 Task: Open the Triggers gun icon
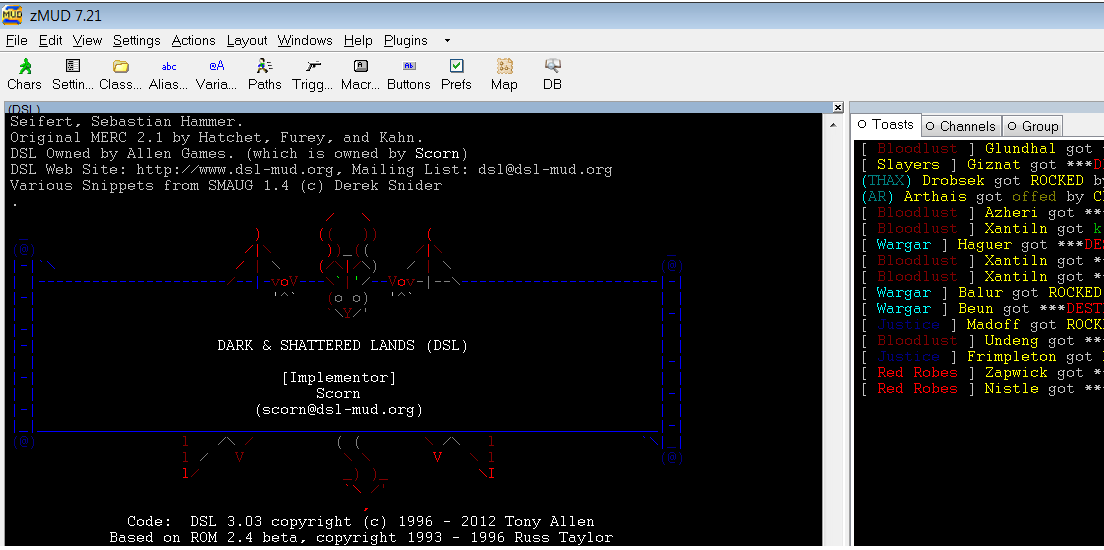313,75
